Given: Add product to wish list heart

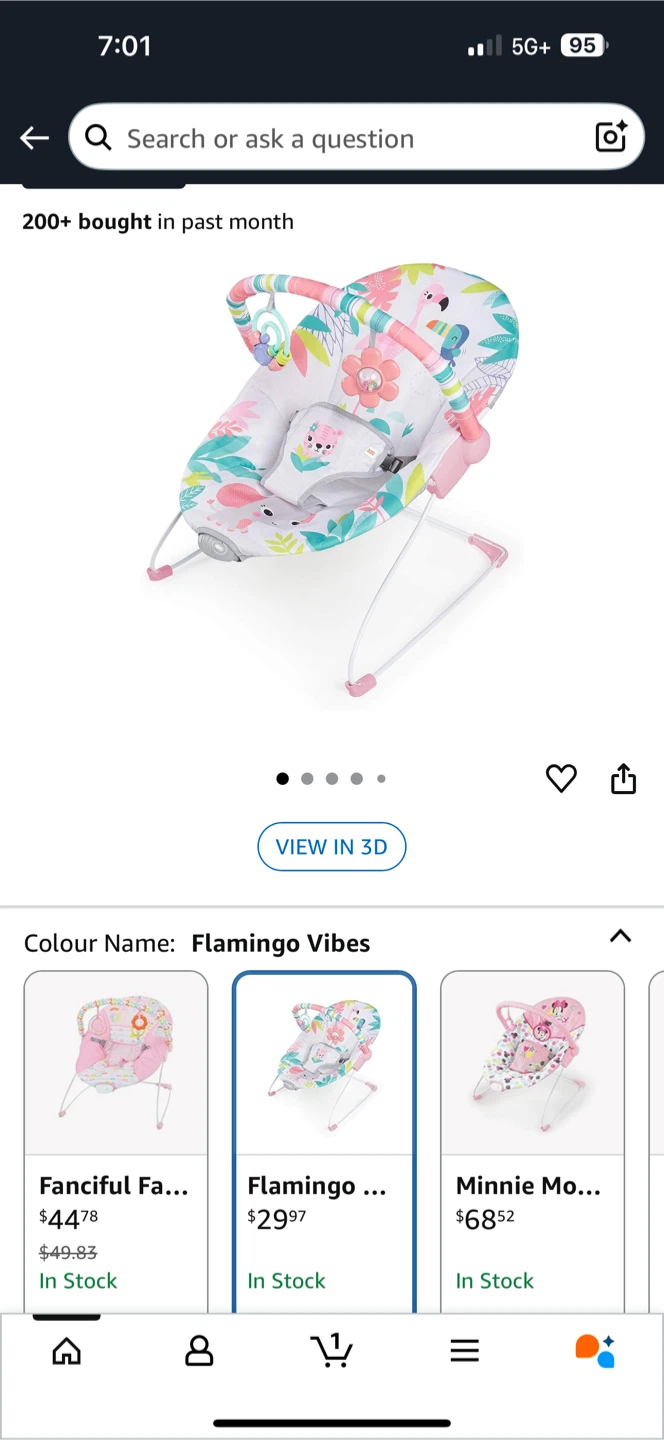Looking at the screenshot, I should (x=561, y=778).
